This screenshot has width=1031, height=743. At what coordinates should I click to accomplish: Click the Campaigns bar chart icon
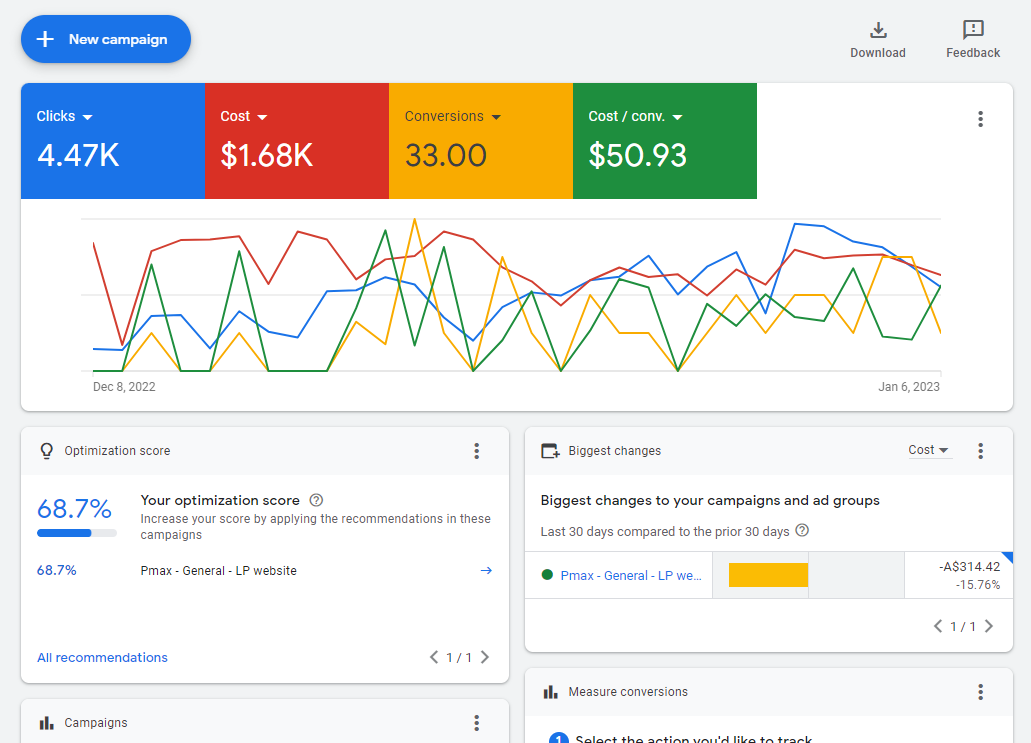(47, 723)
